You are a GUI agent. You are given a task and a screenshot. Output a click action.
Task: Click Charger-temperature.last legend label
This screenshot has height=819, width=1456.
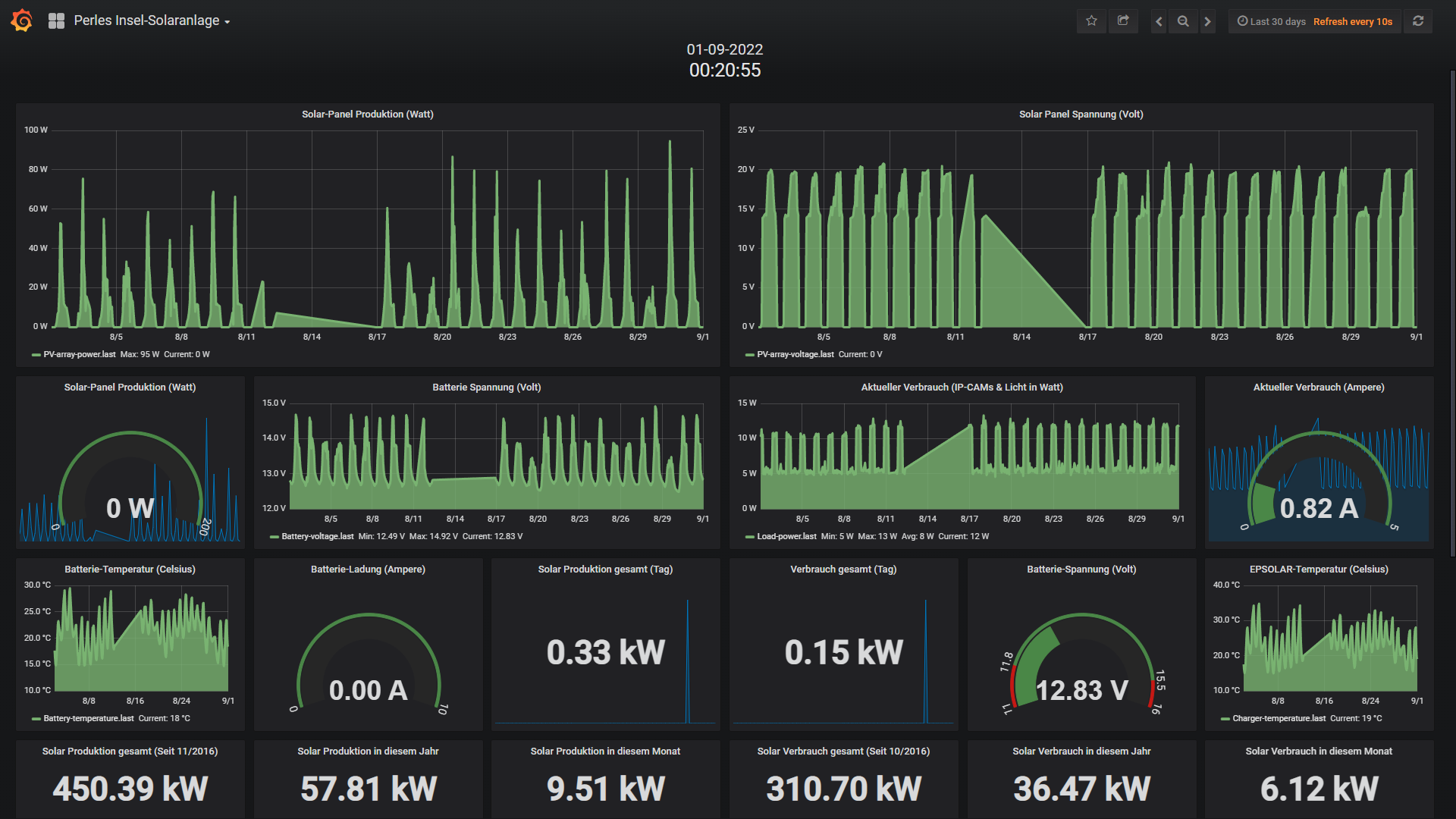point(1279,718)
